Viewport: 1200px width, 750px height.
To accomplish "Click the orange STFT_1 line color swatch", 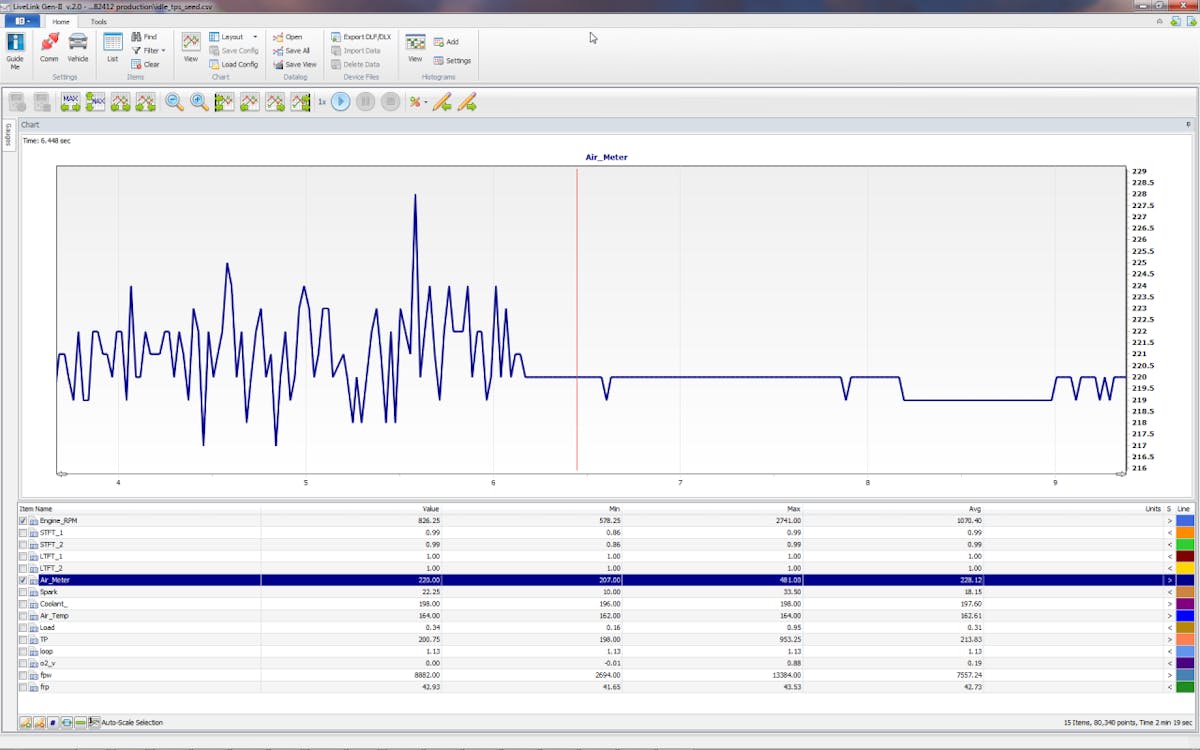I will (x=1185, y=533).
